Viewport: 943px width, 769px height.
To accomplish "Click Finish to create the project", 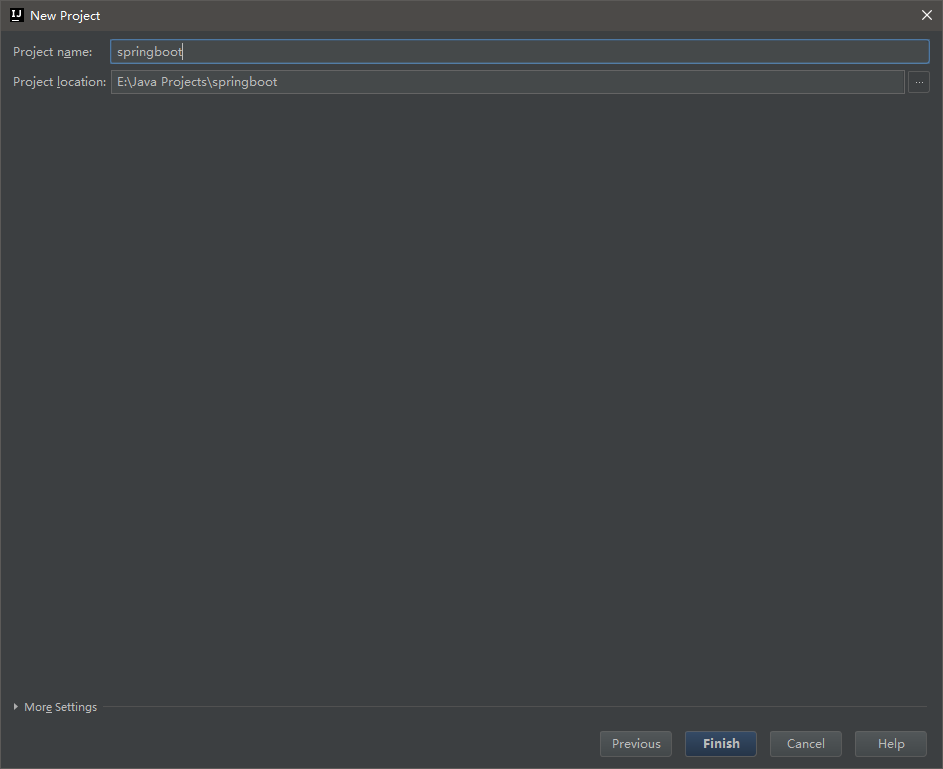I will [720, 744].
